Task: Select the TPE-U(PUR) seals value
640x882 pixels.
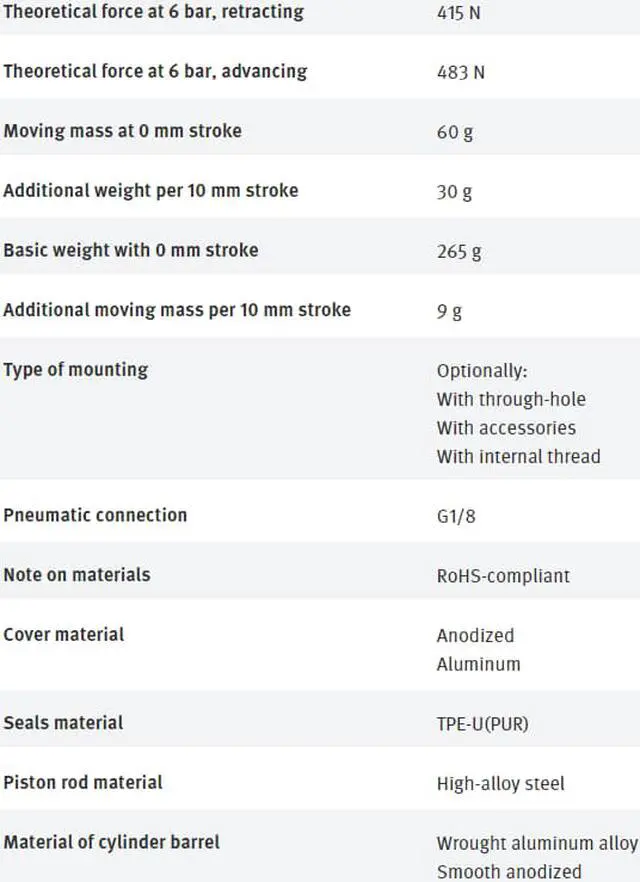Action: [482, 723]
